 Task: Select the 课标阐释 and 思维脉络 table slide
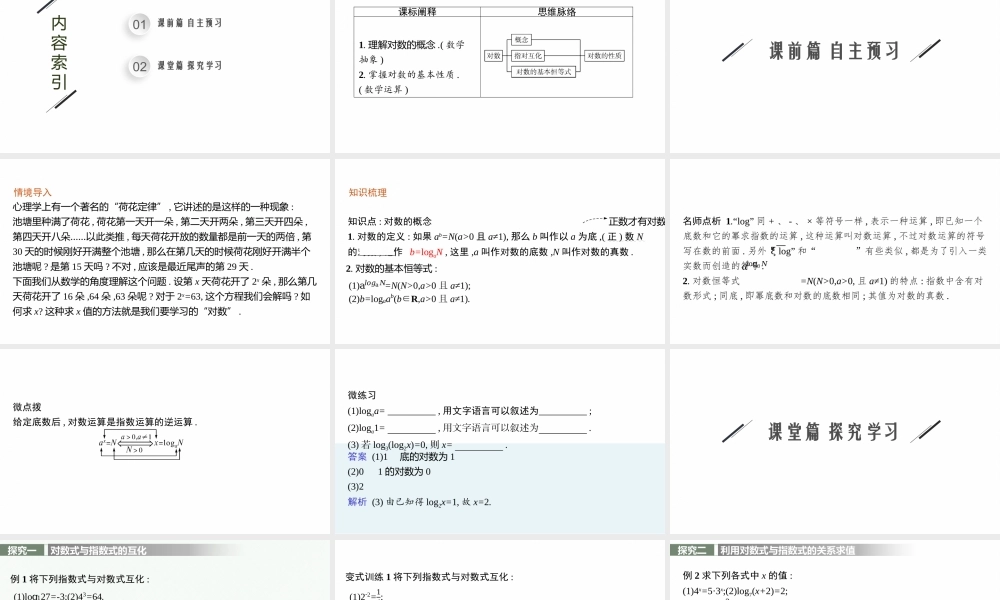(x=499, y=75)
